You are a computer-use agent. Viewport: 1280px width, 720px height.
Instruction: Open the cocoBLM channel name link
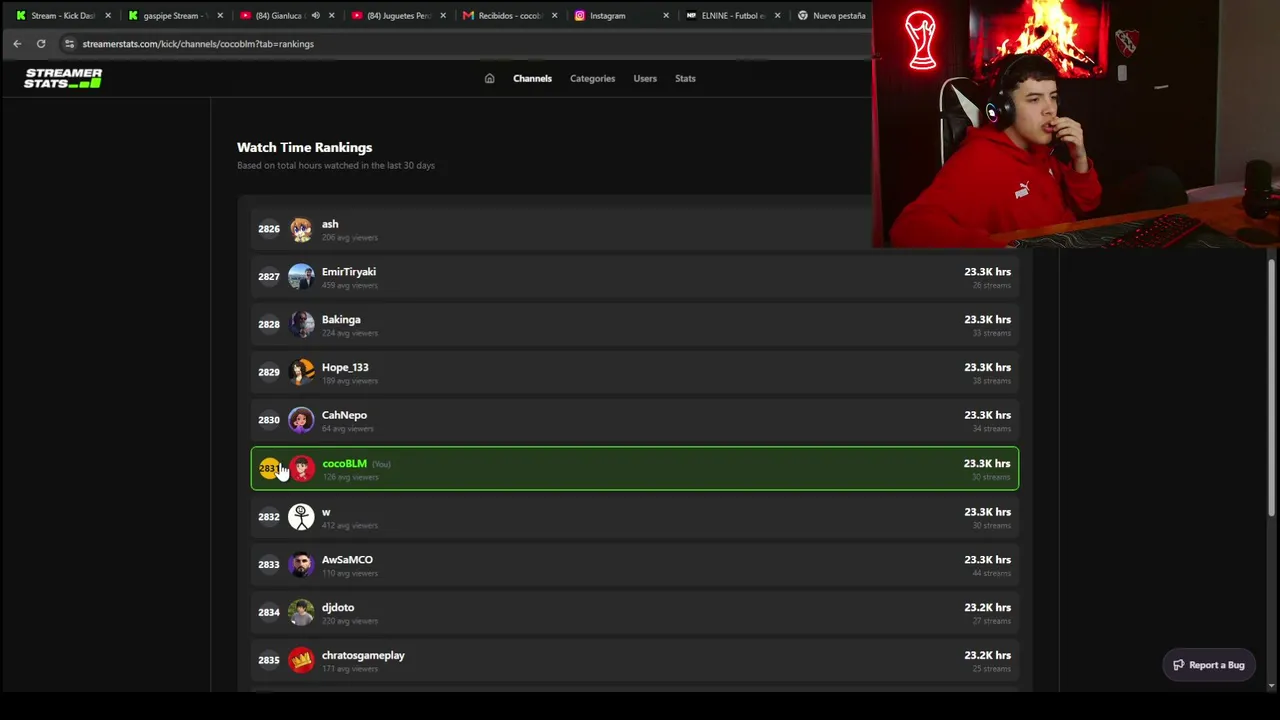(344, 464)
